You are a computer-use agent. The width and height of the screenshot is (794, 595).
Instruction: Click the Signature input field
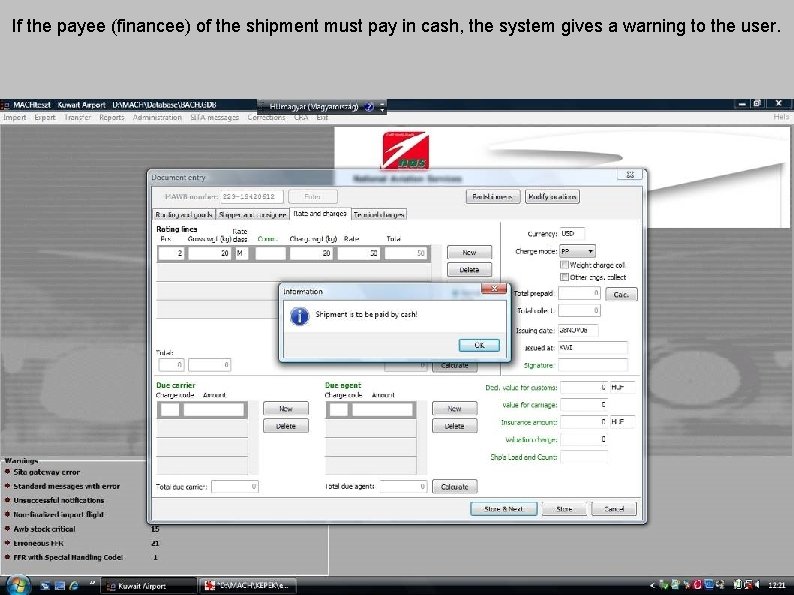coord(592,365)
